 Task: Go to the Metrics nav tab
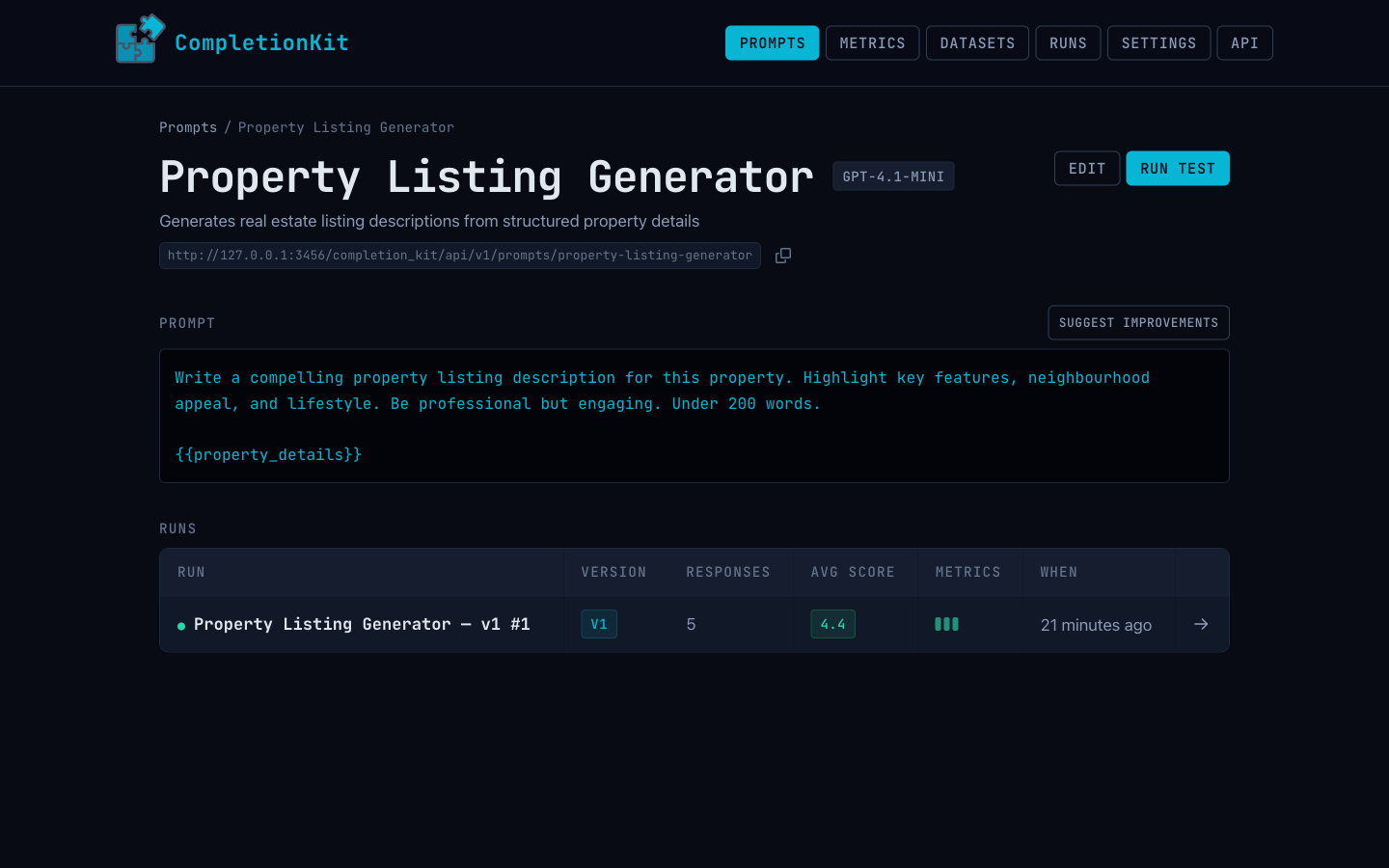(x=872, y=42)
